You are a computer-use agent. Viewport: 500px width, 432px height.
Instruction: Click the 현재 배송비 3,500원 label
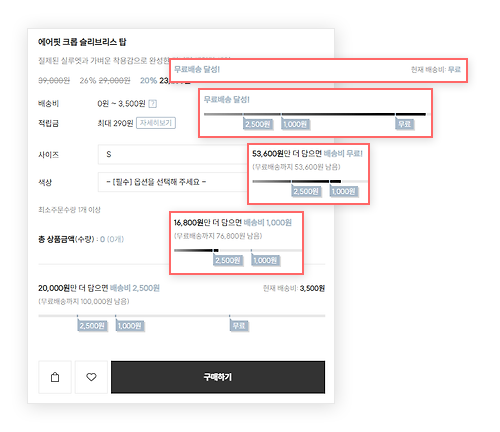pyautogui.click(x=294, y=288)
